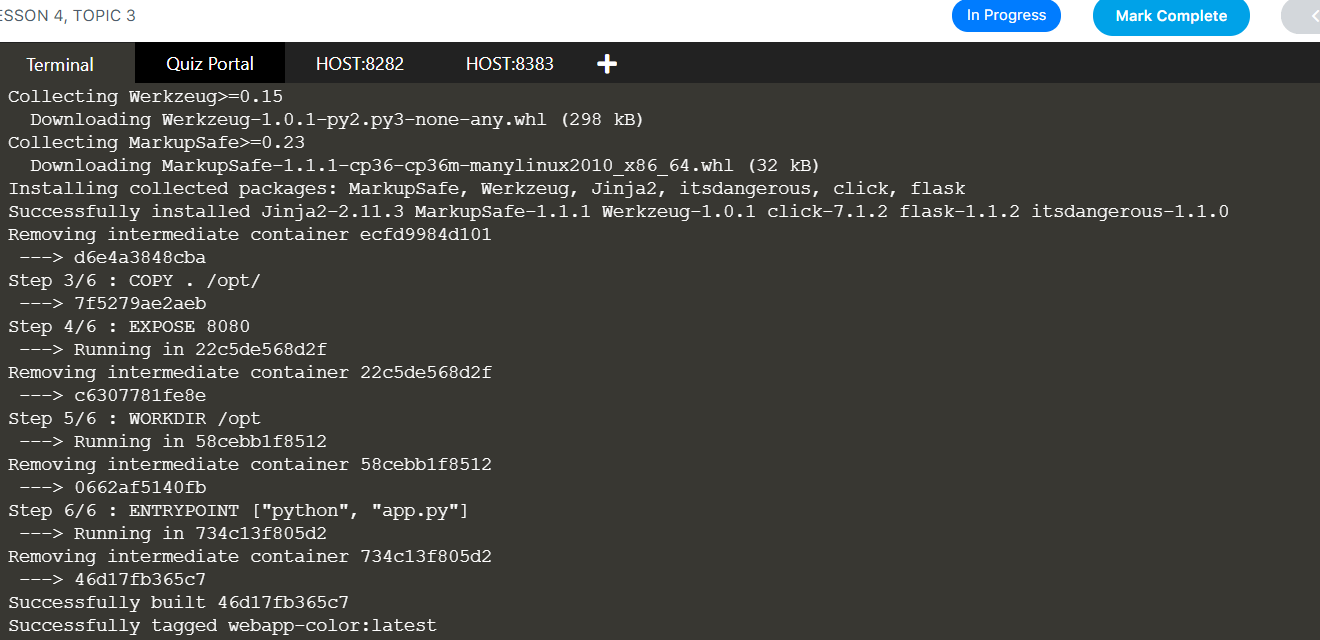Click the 'Removing intermediate container ecfd9984d101' line
Image resolution: width=1320 pixels, height=640 pixels.
(250, 235)
